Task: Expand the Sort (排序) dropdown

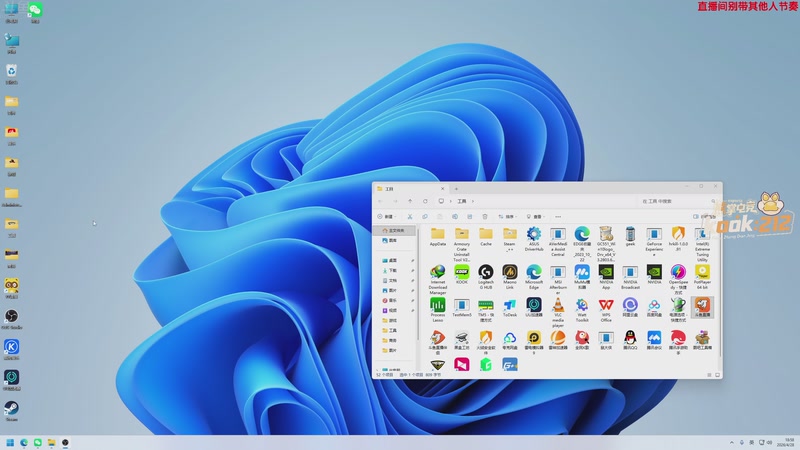Action: tap(507, 216)
